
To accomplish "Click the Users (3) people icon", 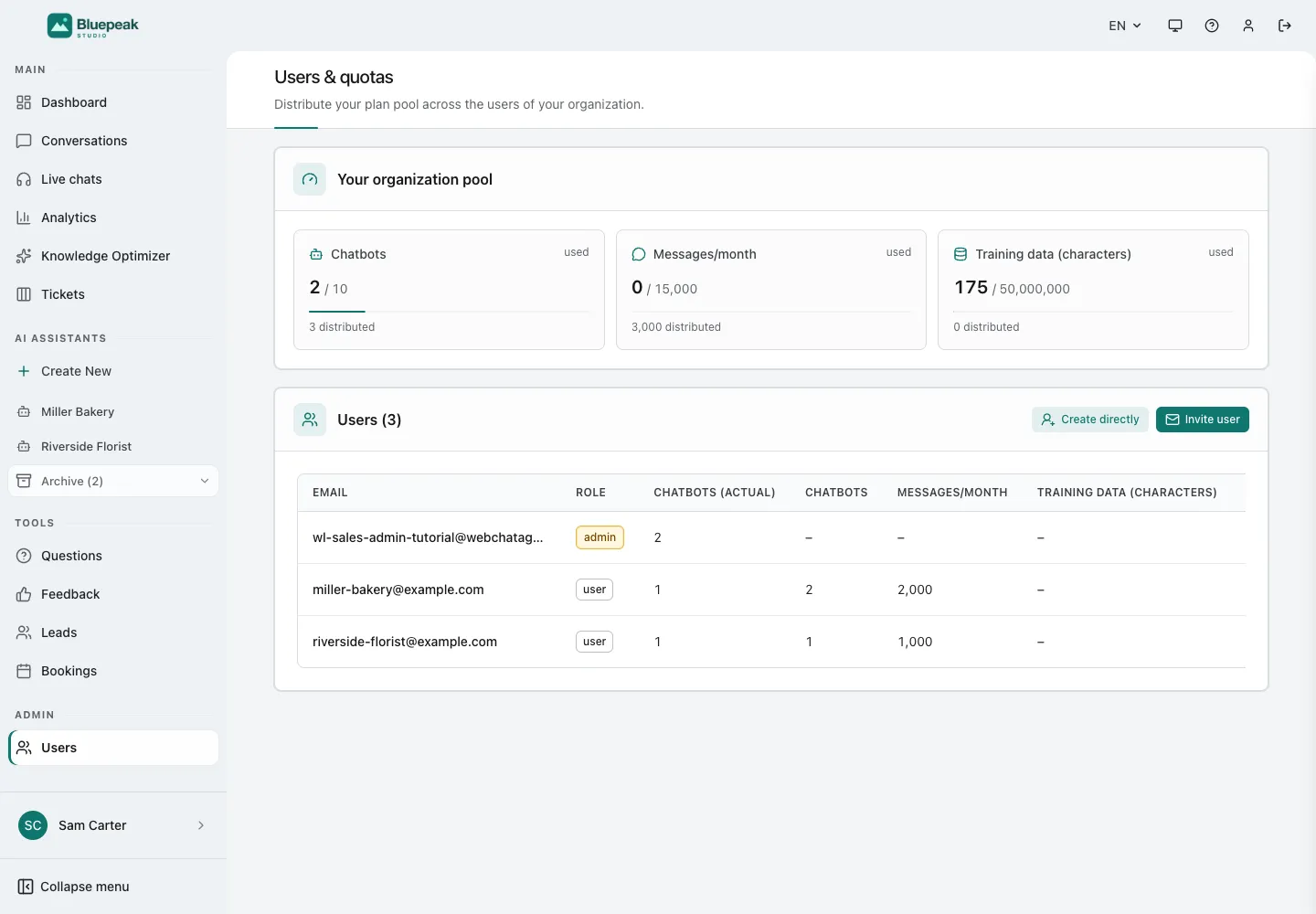I will 310,420.
